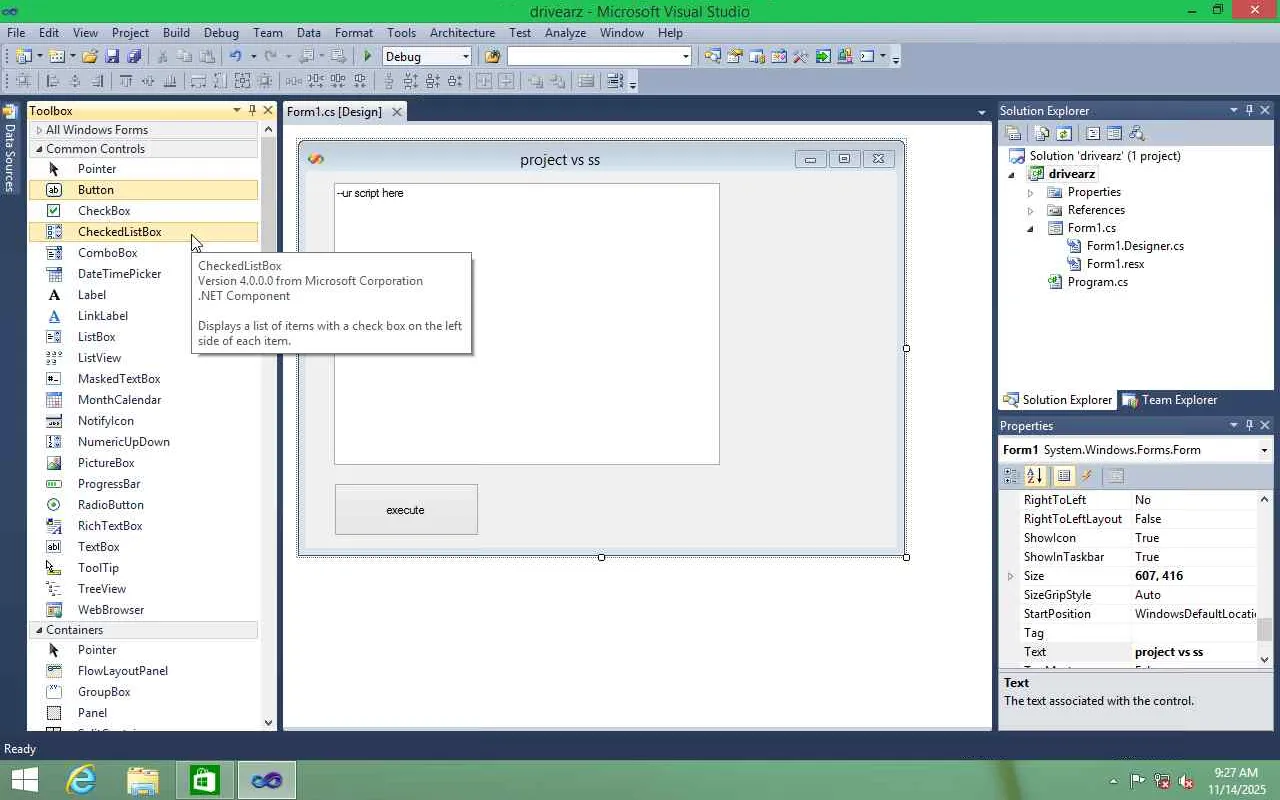Viewport: 1280px width, 800px height.
Task: Open the Properties Window toolbar icon
Action: tap(735, 57)
